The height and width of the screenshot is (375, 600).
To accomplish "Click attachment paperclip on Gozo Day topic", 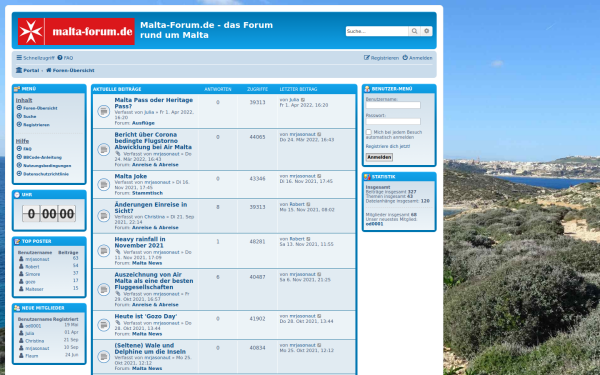I will point(118,323).
